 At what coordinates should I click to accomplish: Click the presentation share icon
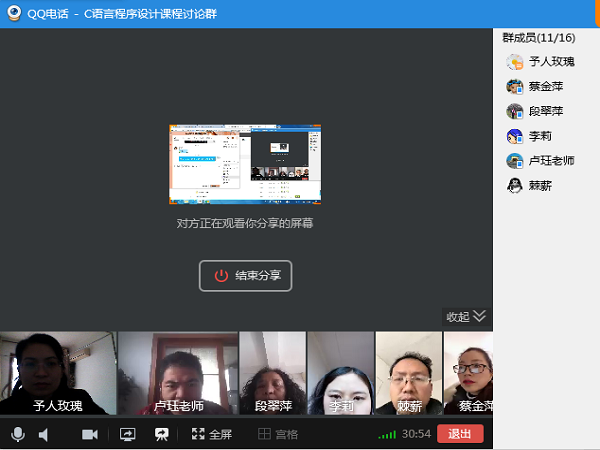161,435
